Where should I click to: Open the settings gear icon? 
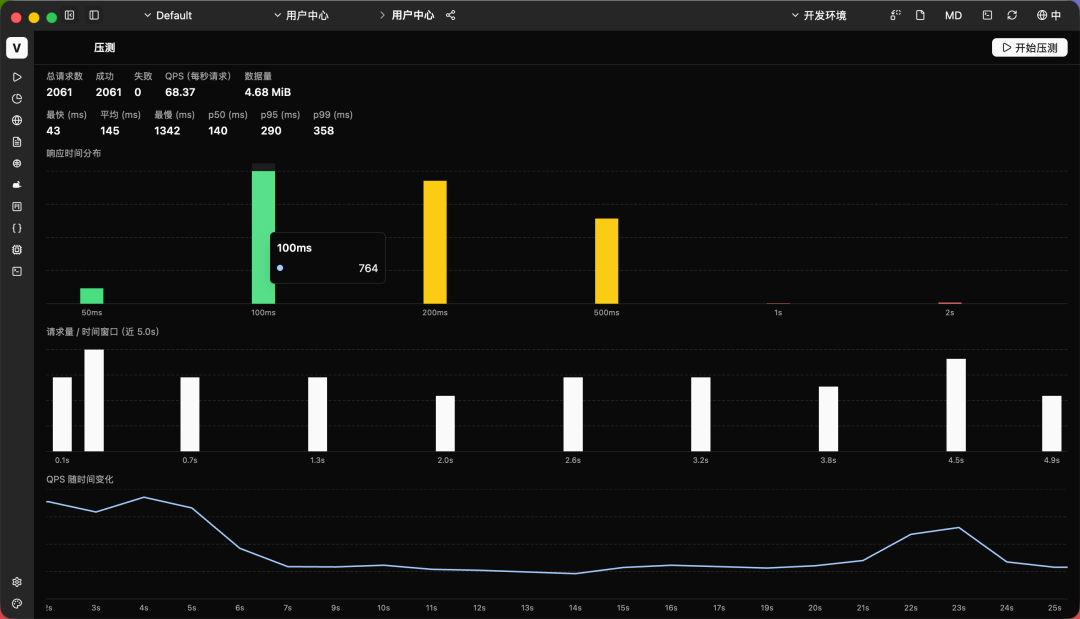(17, 582)
